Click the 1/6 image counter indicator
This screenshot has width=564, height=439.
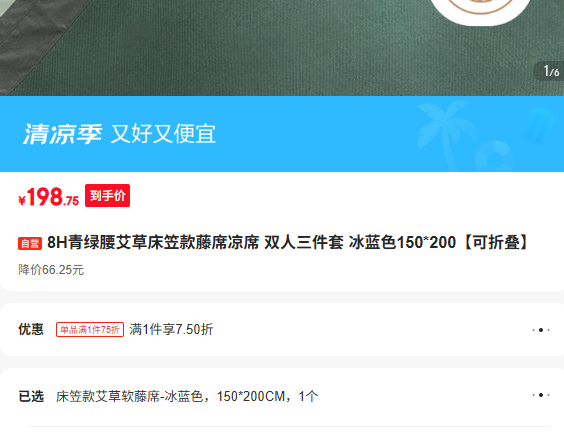(x=550, y=71)
